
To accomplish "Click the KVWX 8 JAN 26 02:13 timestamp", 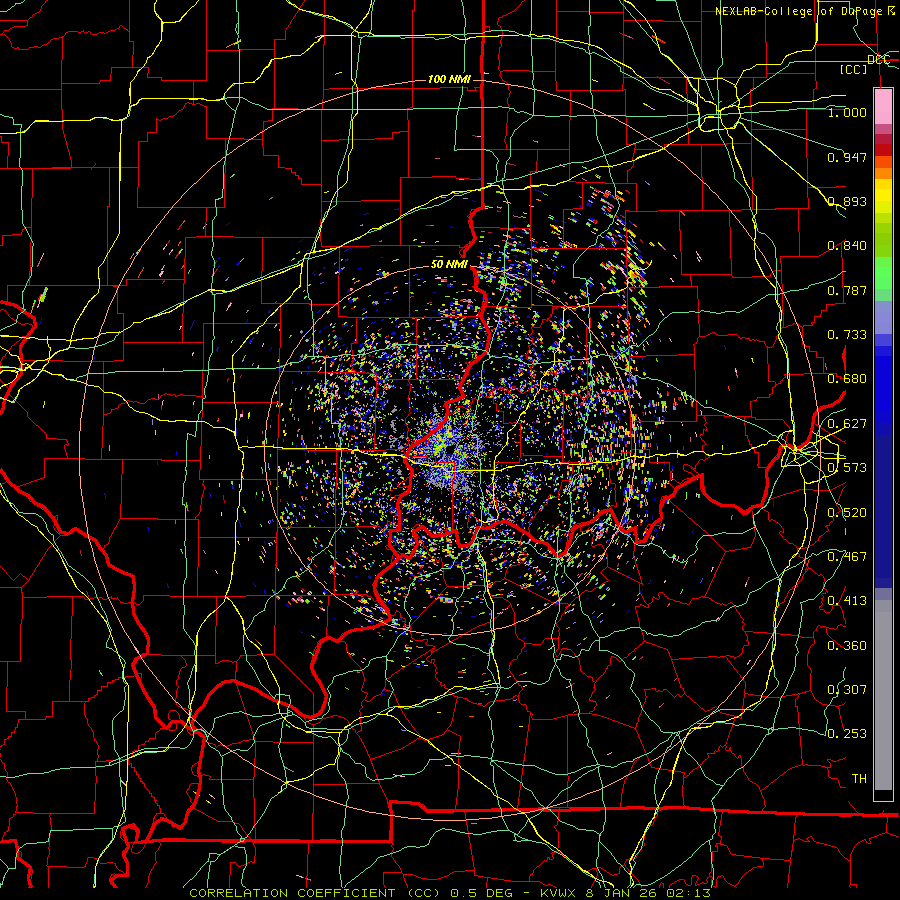I will point(626,893).
